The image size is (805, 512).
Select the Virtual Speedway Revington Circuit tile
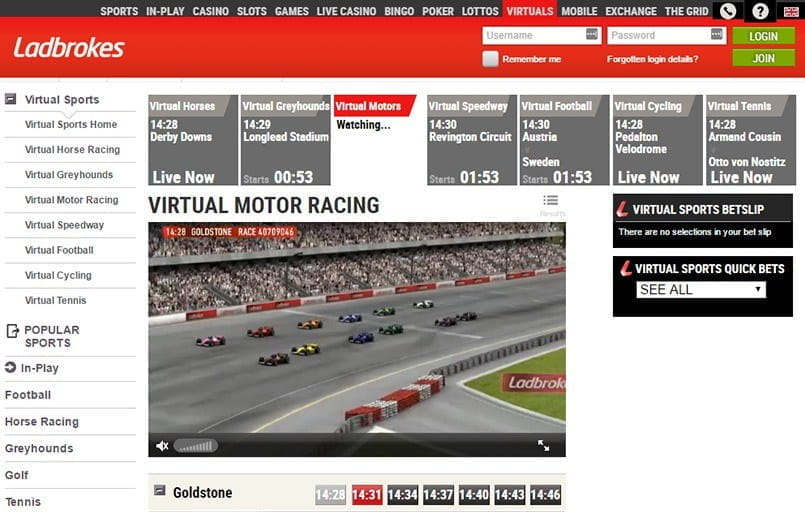point(472,140)
